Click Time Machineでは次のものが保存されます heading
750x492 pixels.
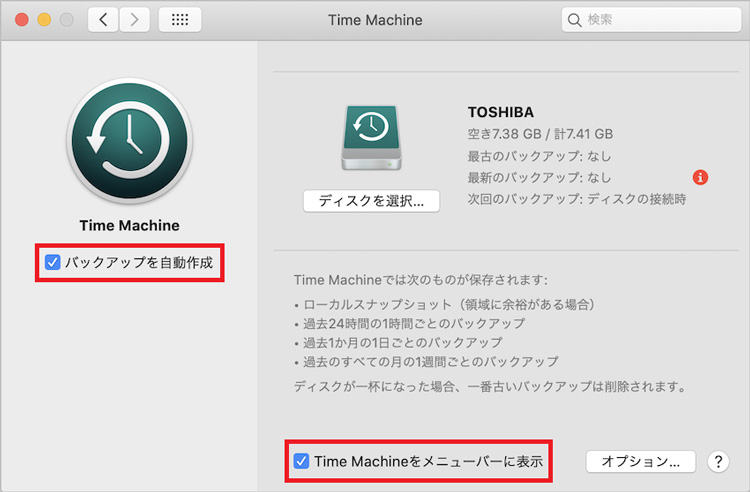[x=421, y=280]
